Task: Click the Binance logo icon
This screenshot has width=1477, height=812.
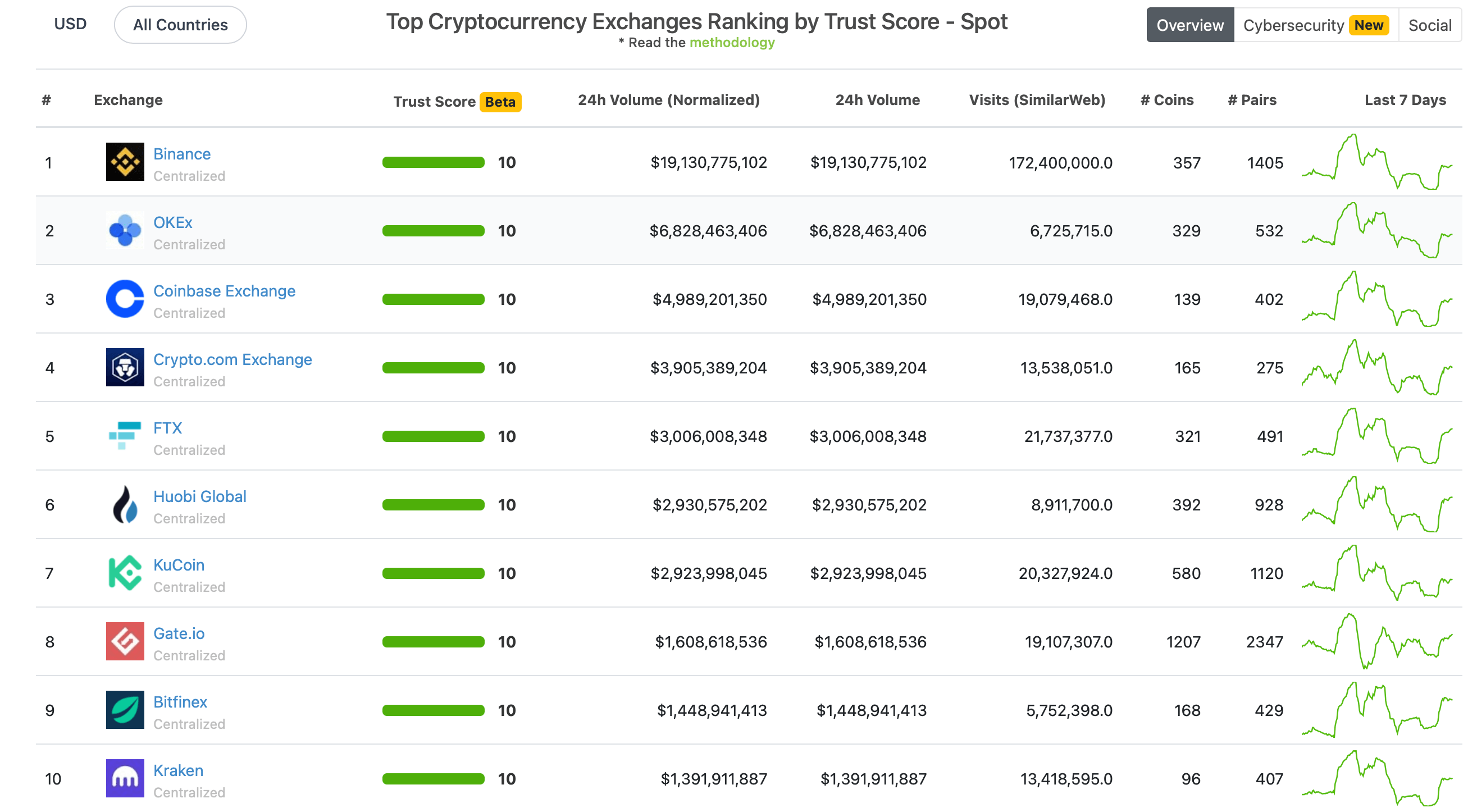Action: (125, 162)
